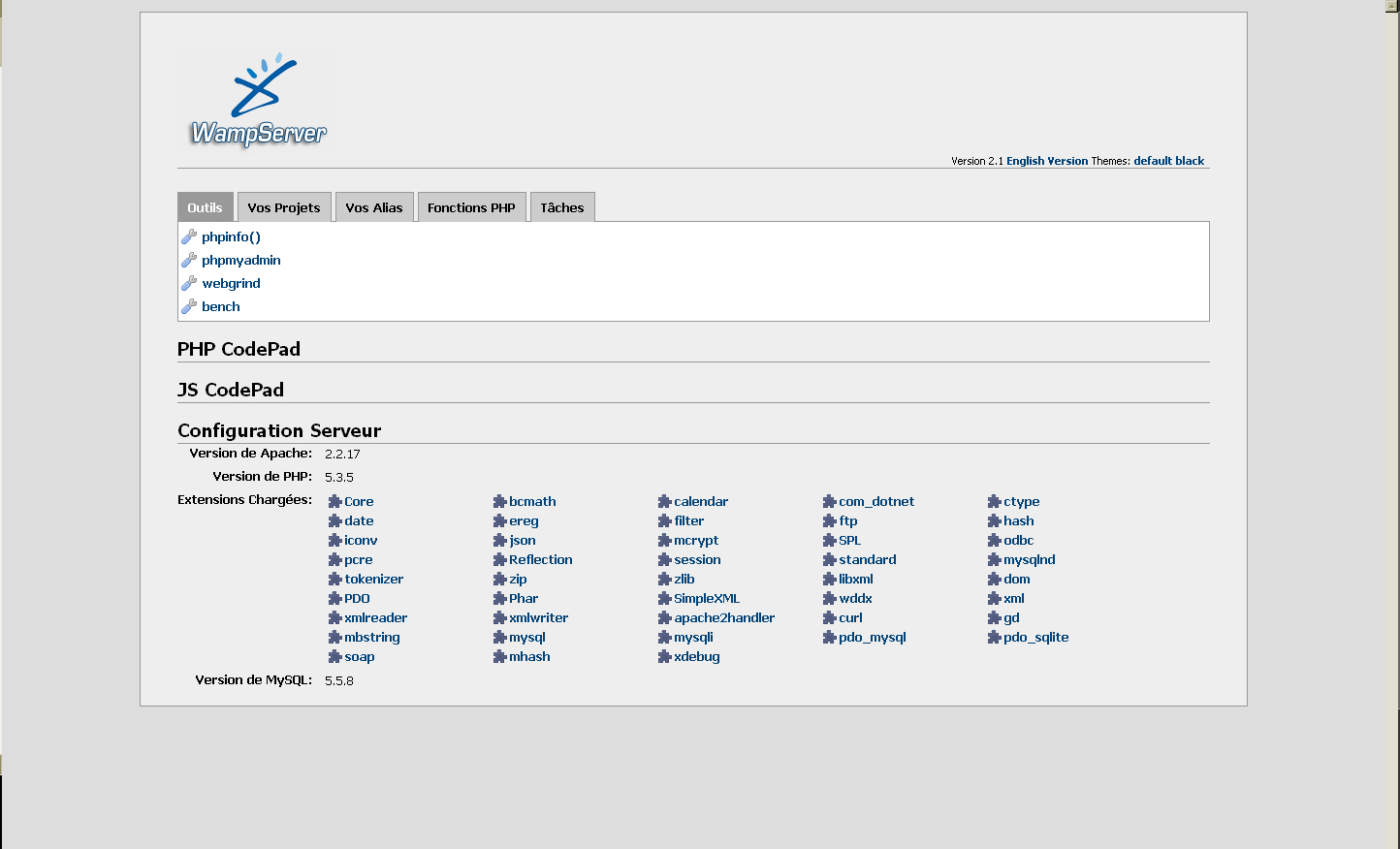Expand the PHP CodePad section

[239, 349]
